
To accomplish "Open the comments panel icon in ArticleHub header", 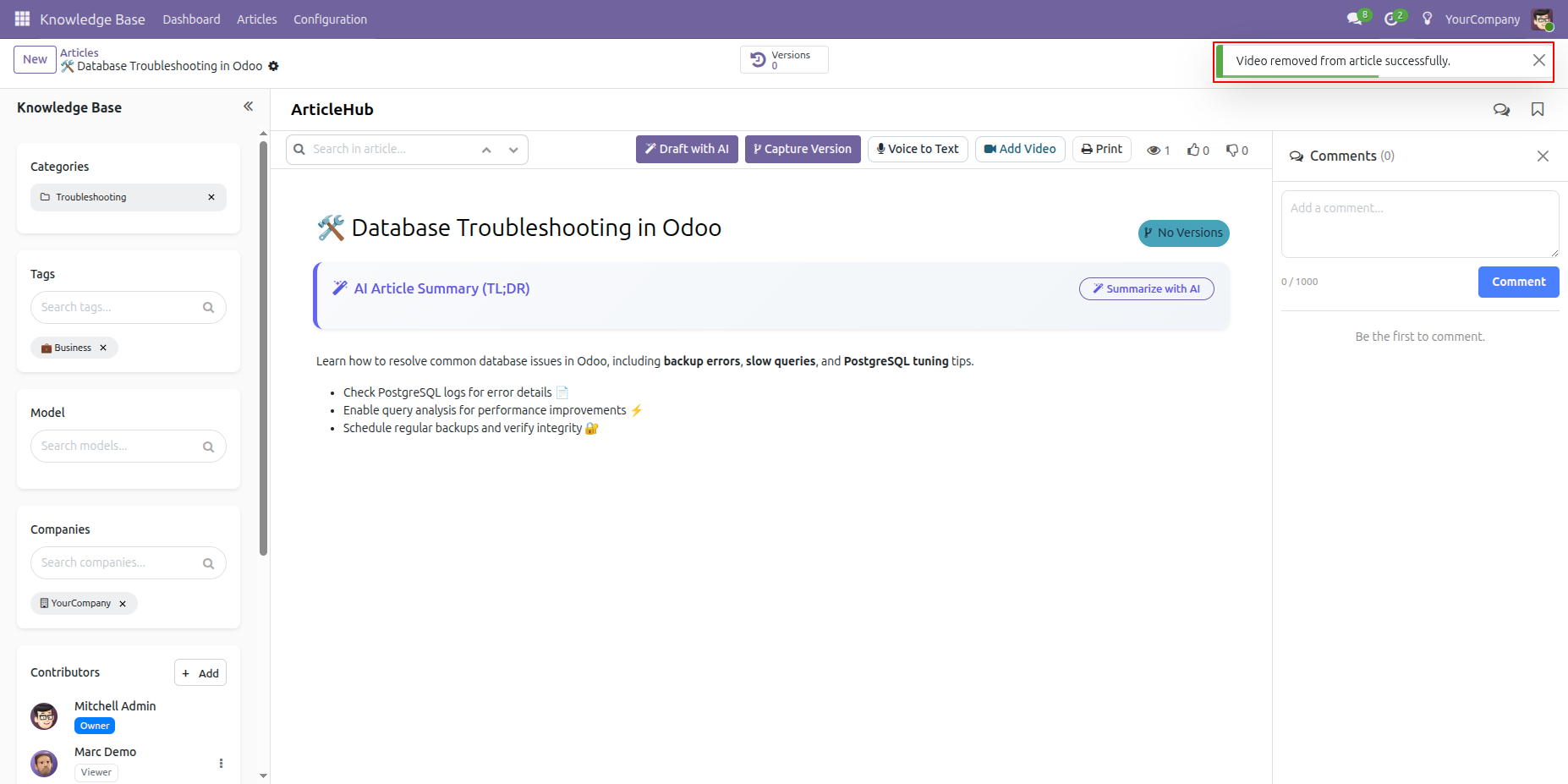I will click(1501, 109).
